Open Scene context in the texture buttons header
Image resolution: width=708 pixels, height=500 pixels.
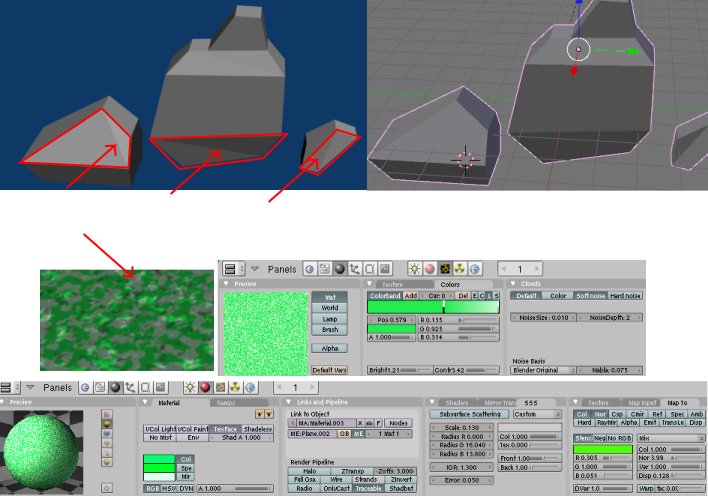click(x=384, y=269)
